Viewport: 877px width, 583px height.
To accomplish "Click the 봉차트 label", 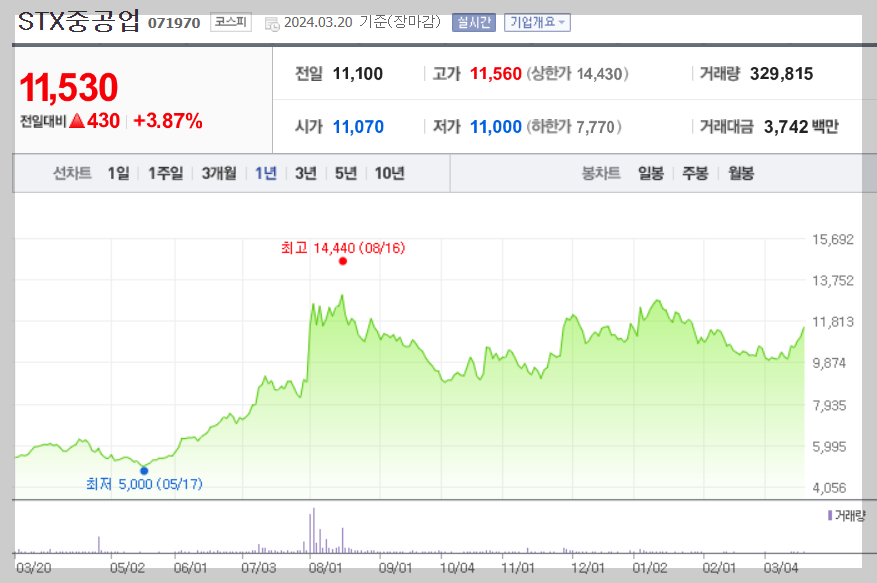I will point(601,173).
